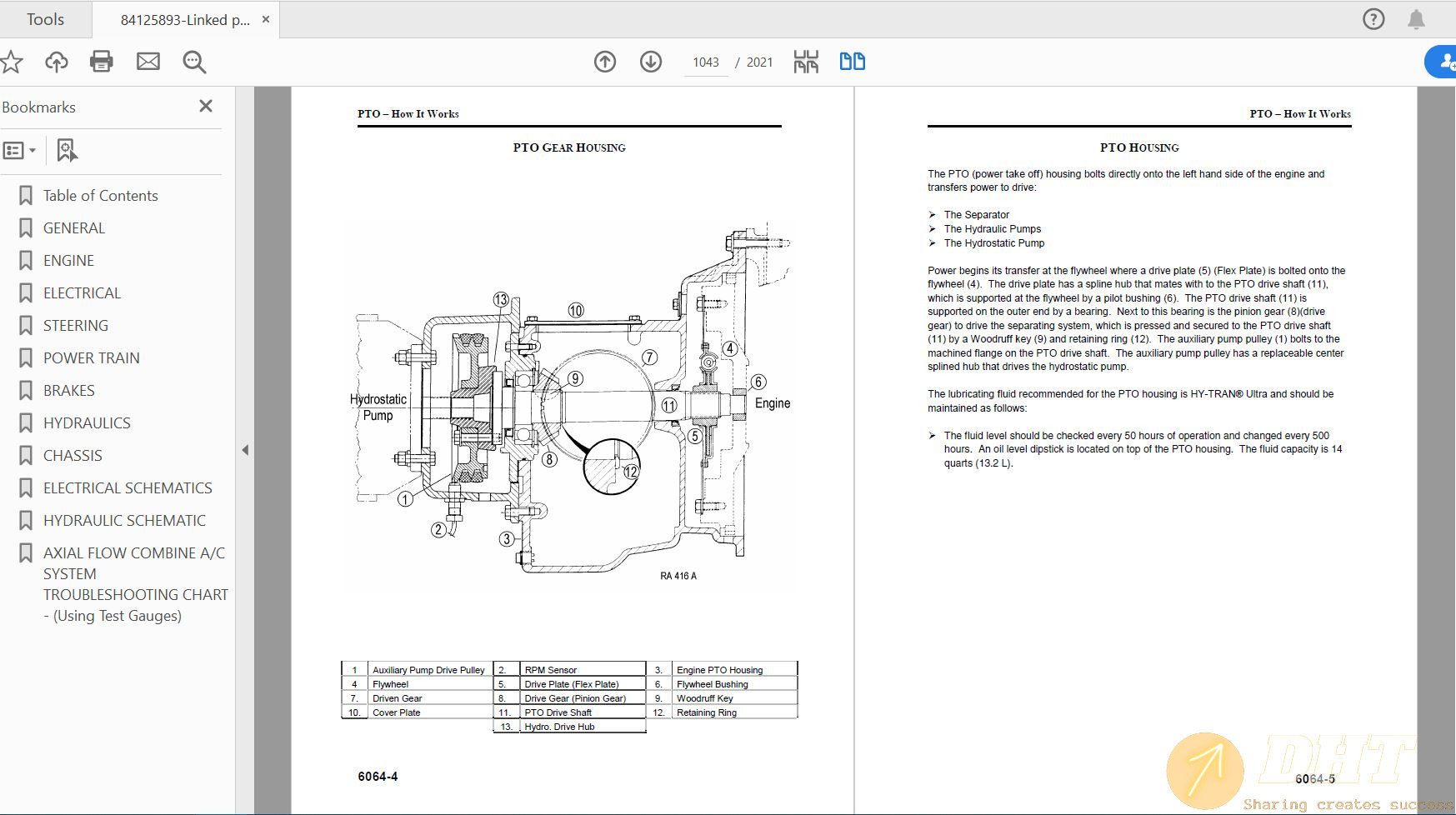Open the bookmark options dropdown arrow
Viewport: 1456px width, 815px height.
pyautogui.click(x=31, y=150)
